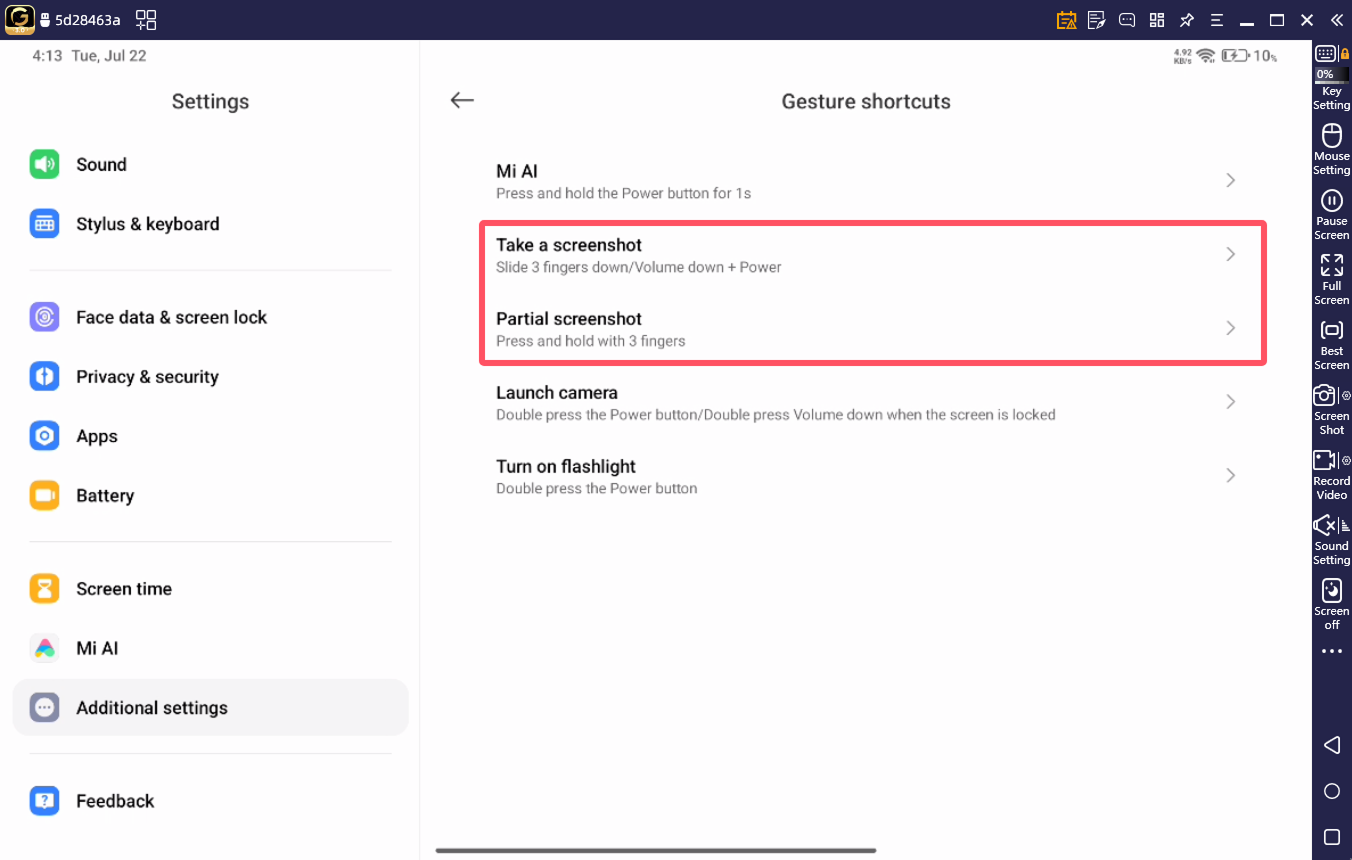Go back with the arrow in Gesture shortcuts
1352x860 pixels.
(461, 100)
